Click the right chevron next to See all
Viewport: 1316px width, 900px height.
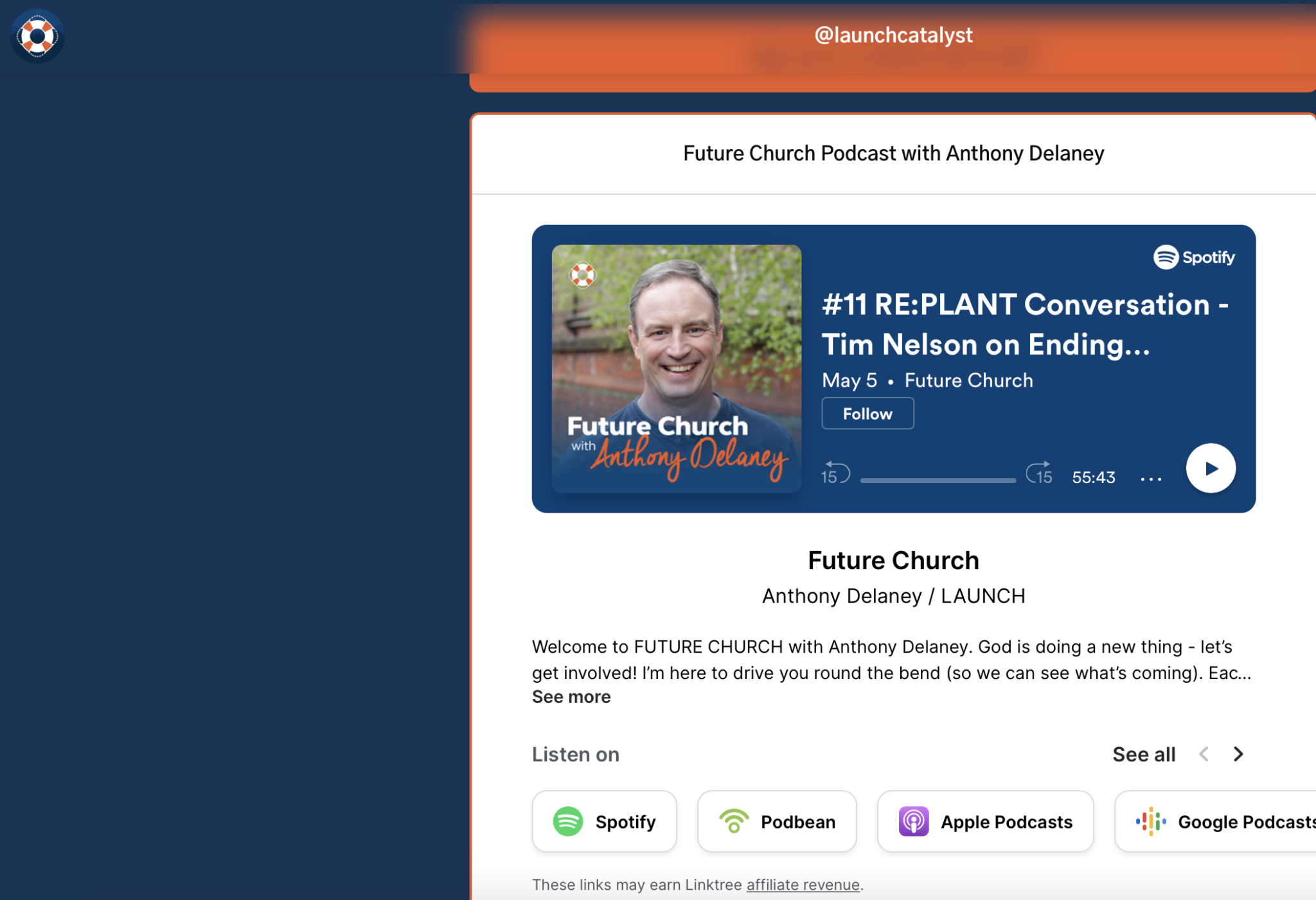1237,754
